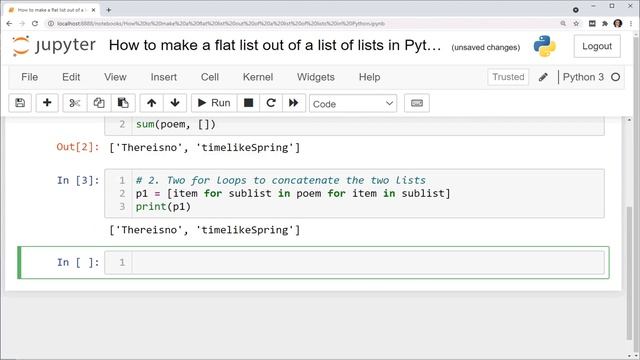Open the cell type Code dropdown
The width and height of the screenshot is (640, 360).
tap(353, 104)
